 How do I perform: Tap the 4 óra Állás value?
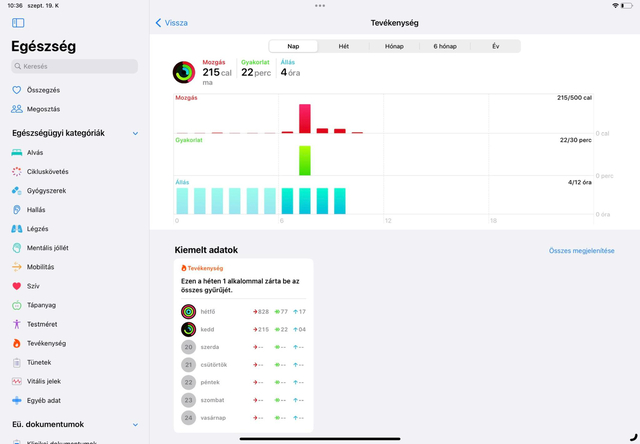tap(290, 73)
